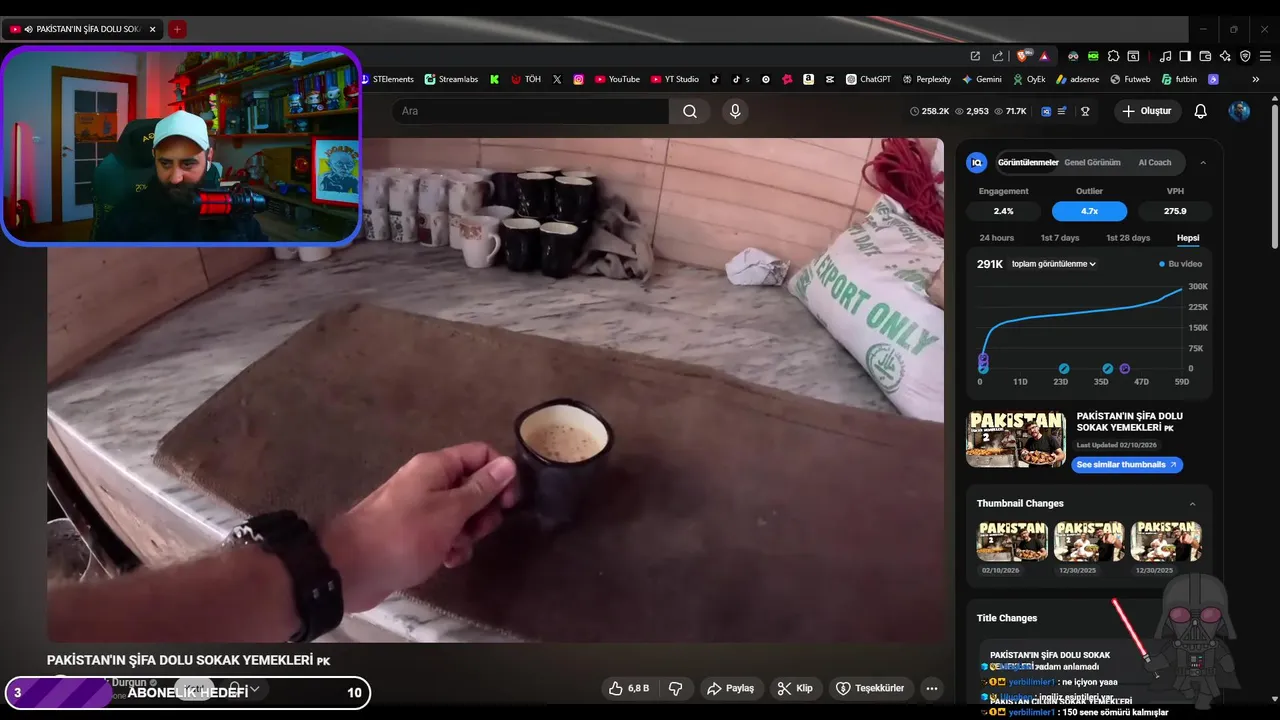Screen dimensions: 1280x720
Task: Switch to the Genel Görünüm tab
Action: pos(1092,162)
